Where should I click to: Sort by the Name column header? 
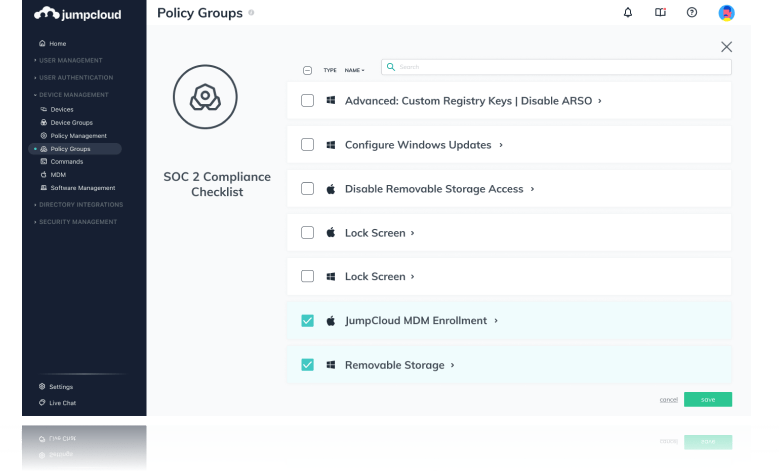click(354, 71)
